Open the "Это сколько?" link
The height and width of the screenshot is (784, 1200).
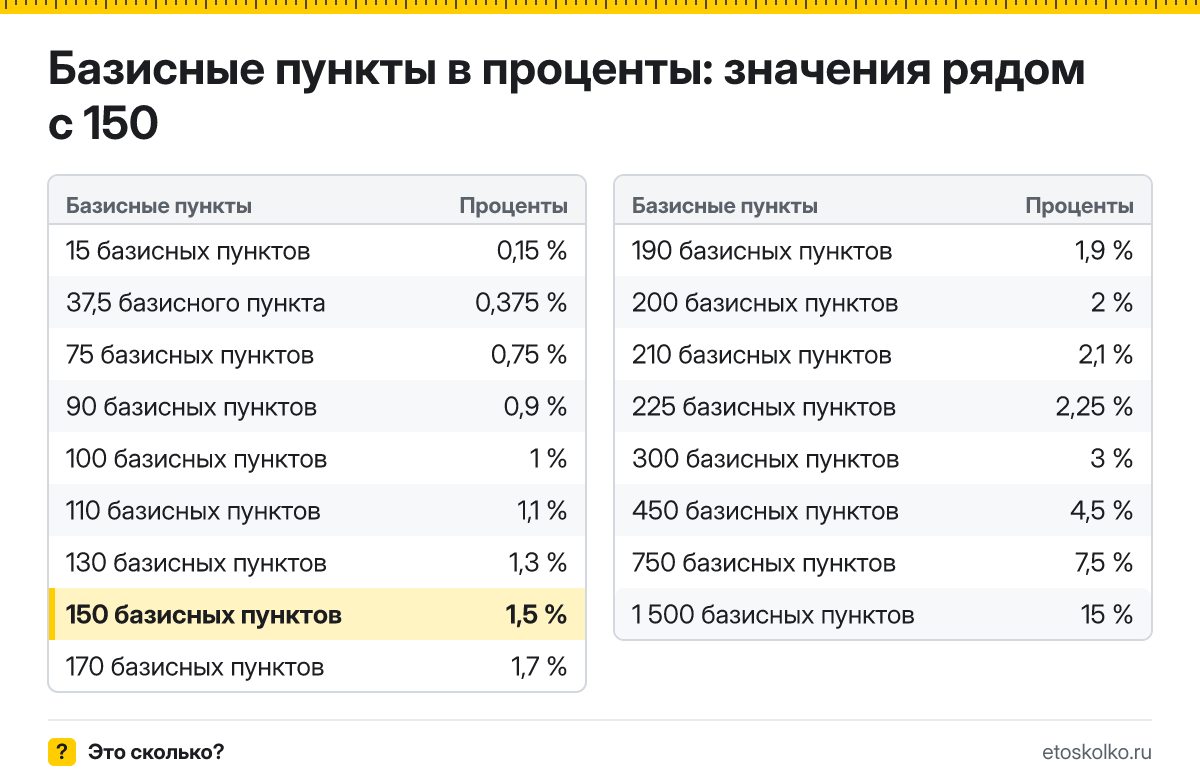[156, 752]
